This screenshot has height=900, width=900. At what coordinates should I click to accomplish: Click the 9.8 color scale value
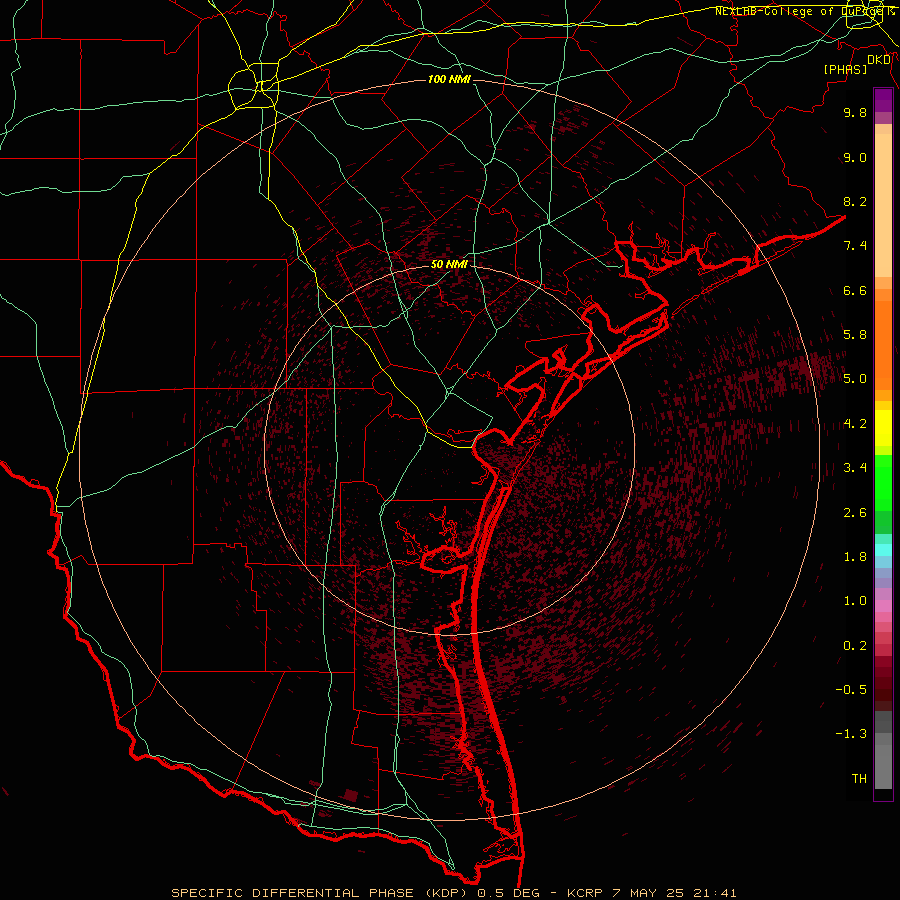[855, 112]
